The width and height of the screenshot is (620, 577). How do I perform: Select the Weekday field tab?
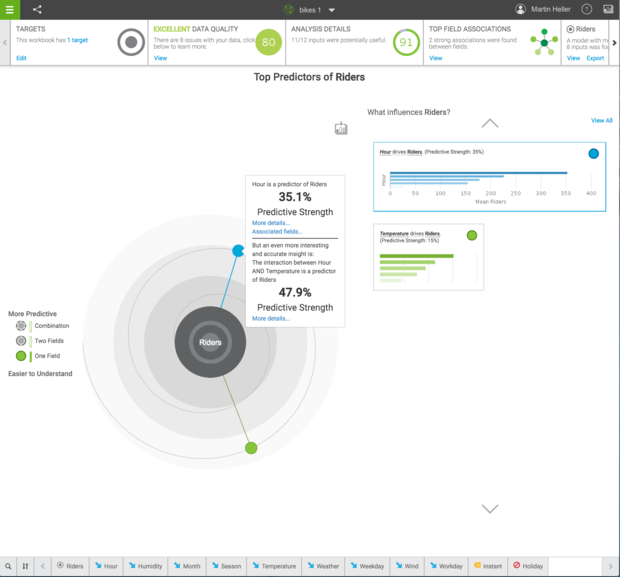point(367,566)
